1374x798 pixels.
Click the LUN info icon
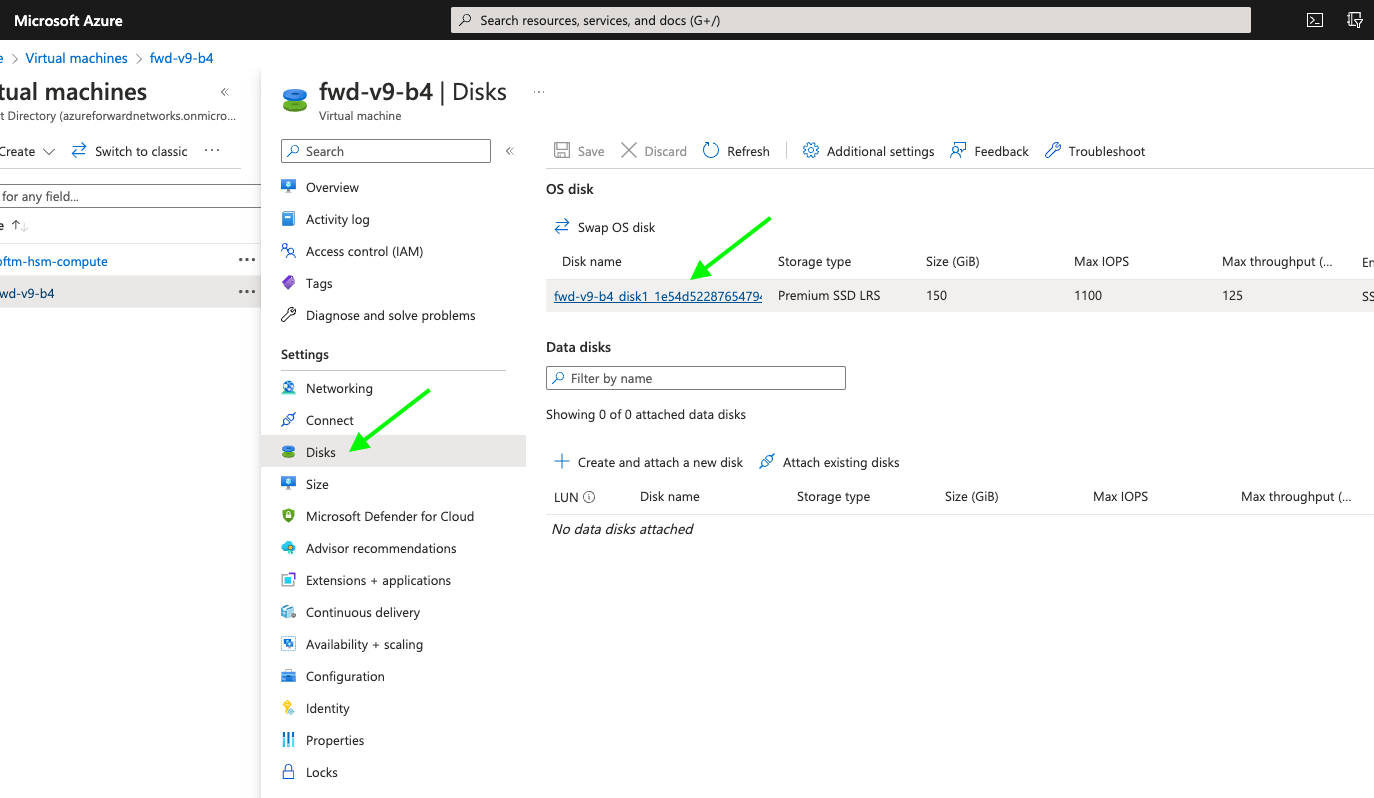pyautogui.click(x=589, y=497)
